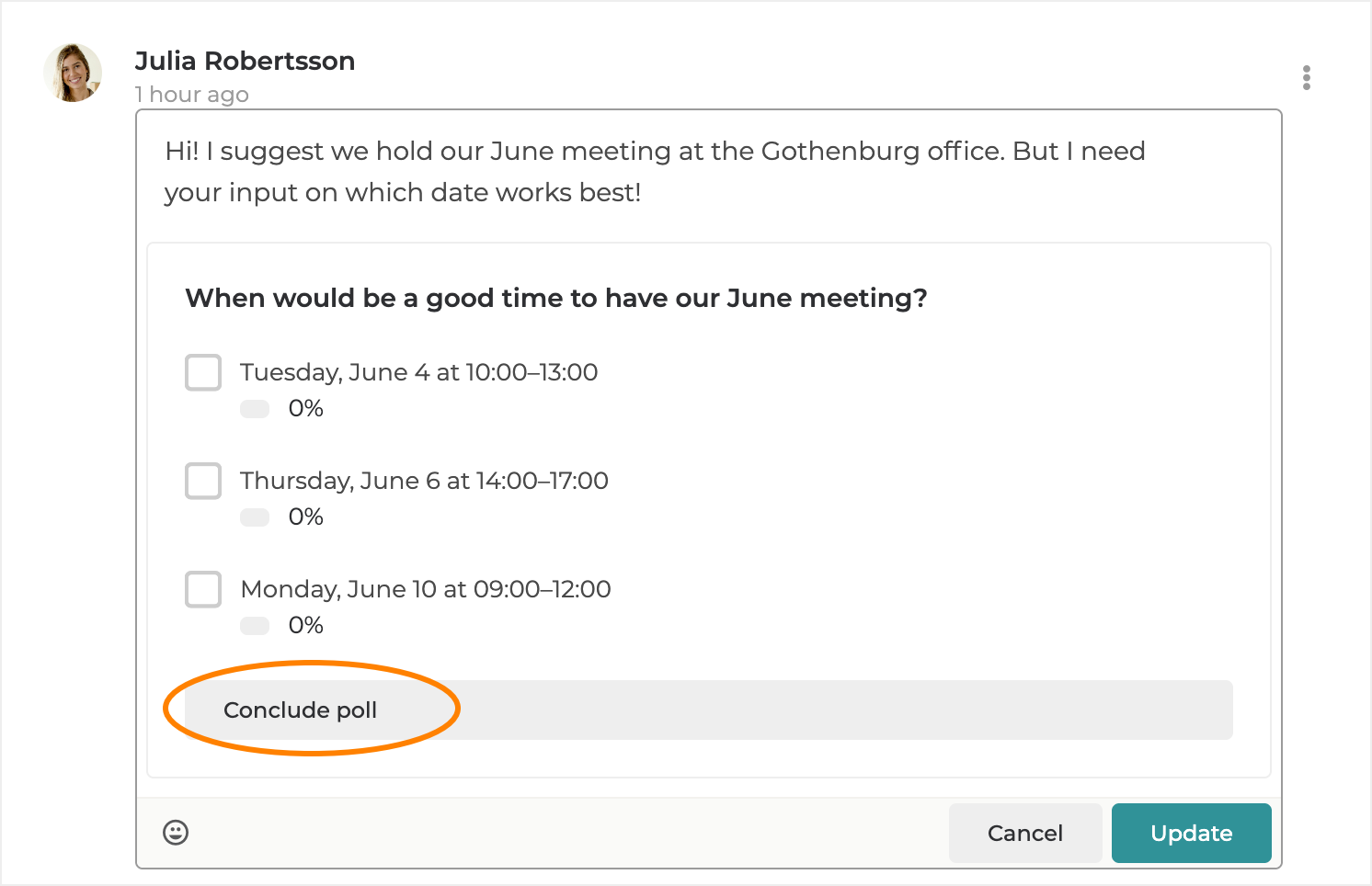This screenshot has height=886, width=1372.
Task: Open the Julia Robertsson name link
Action: click(x=245, y=61)
